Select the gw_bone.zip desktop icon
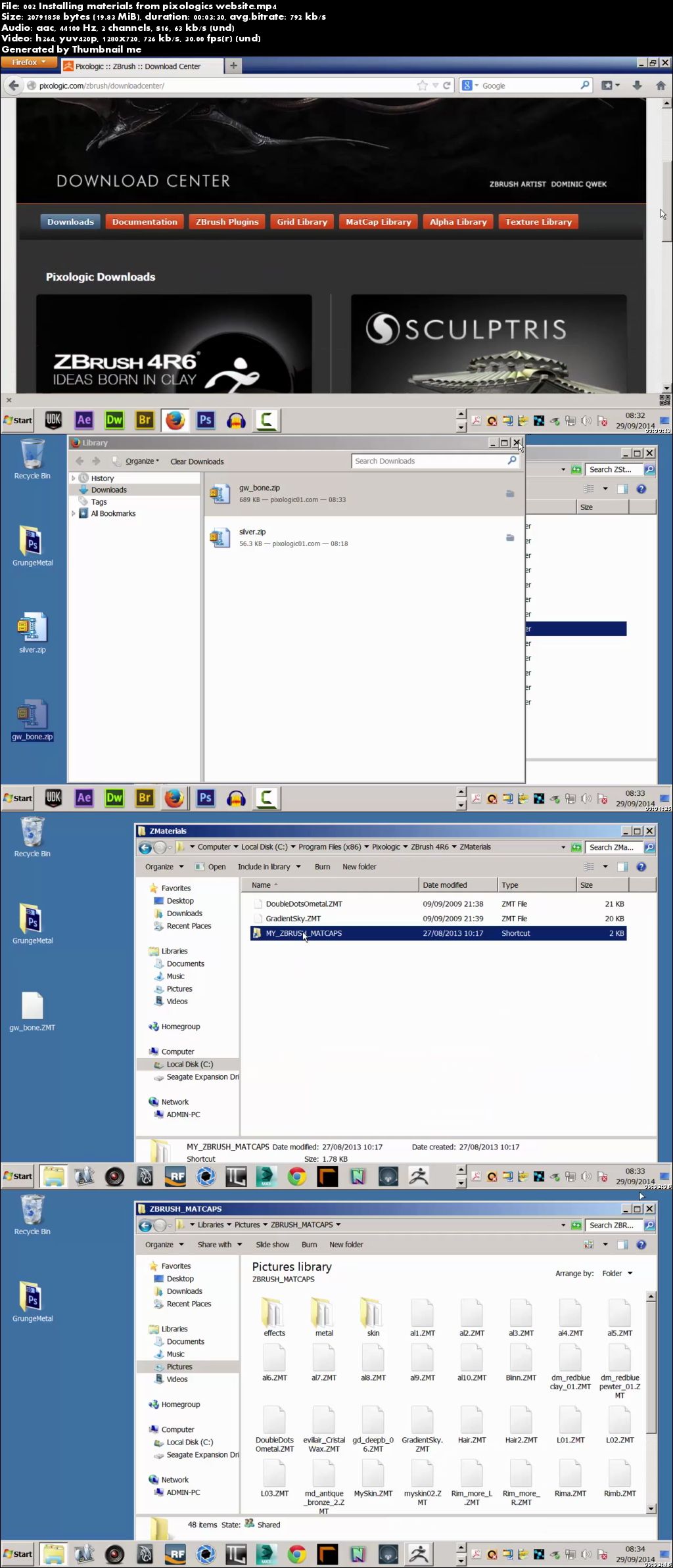The width and height of the screenshot is (673, 1568). 32,720
